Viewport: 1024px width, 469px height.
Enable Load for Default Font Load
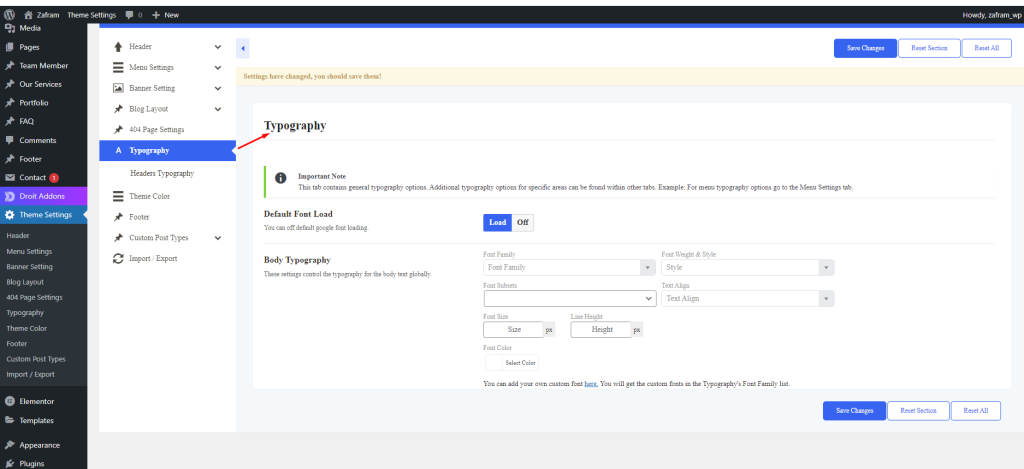(497, 222)
